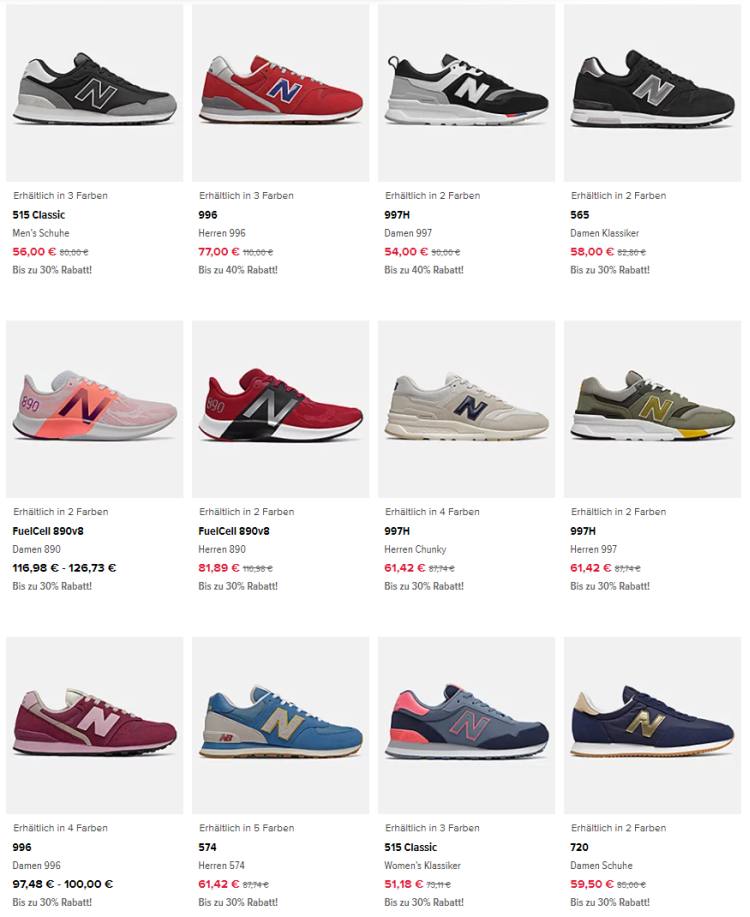The height and width of the screenshot is (917, 750).
Task: Click the '720' Damen Schuhe product name
Action: tap(579, 847)
